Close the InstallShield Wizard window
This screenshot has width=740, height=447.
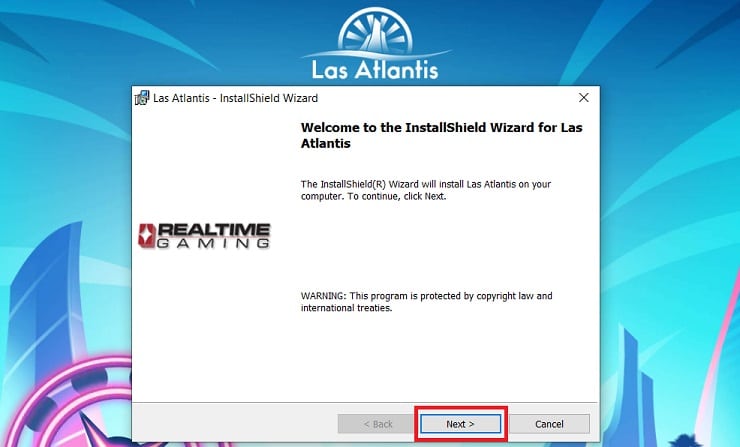pyautogui.click(x=584, y=98)
